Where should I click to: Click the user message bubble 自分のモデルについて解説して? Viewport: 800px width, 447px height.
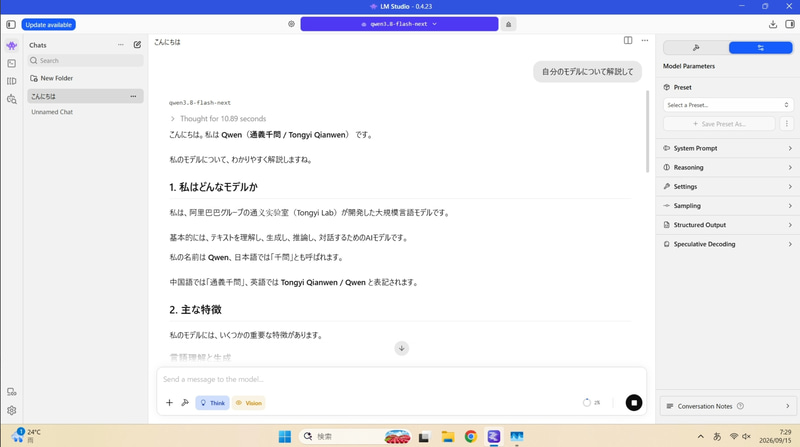(587, 71)
